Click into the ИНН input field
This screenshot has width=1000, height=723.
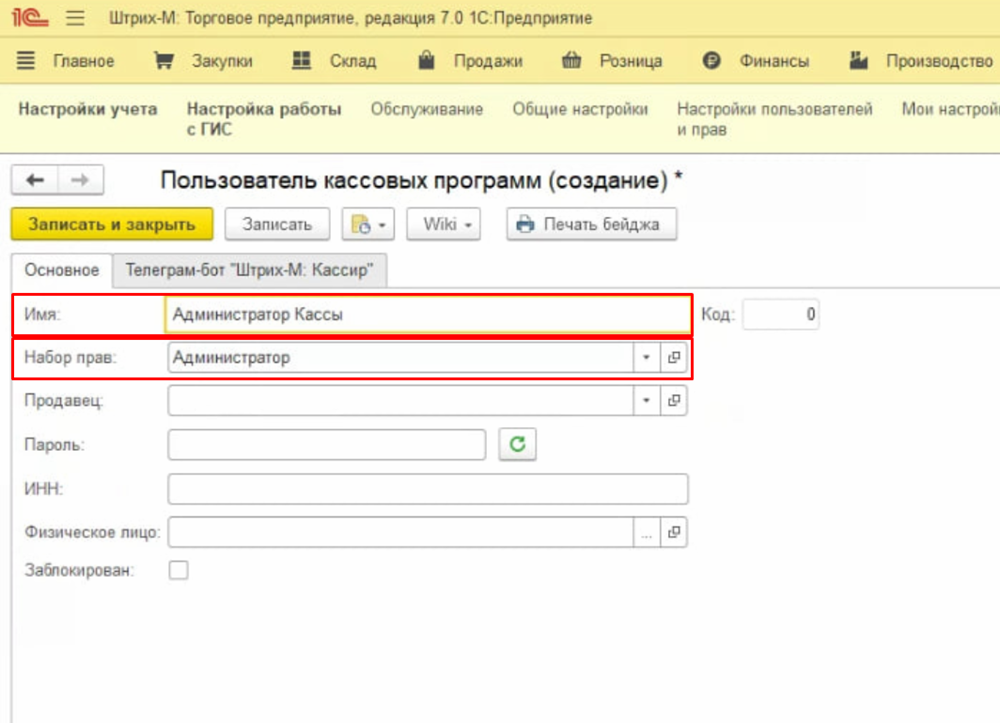click(x=428, y=489)
